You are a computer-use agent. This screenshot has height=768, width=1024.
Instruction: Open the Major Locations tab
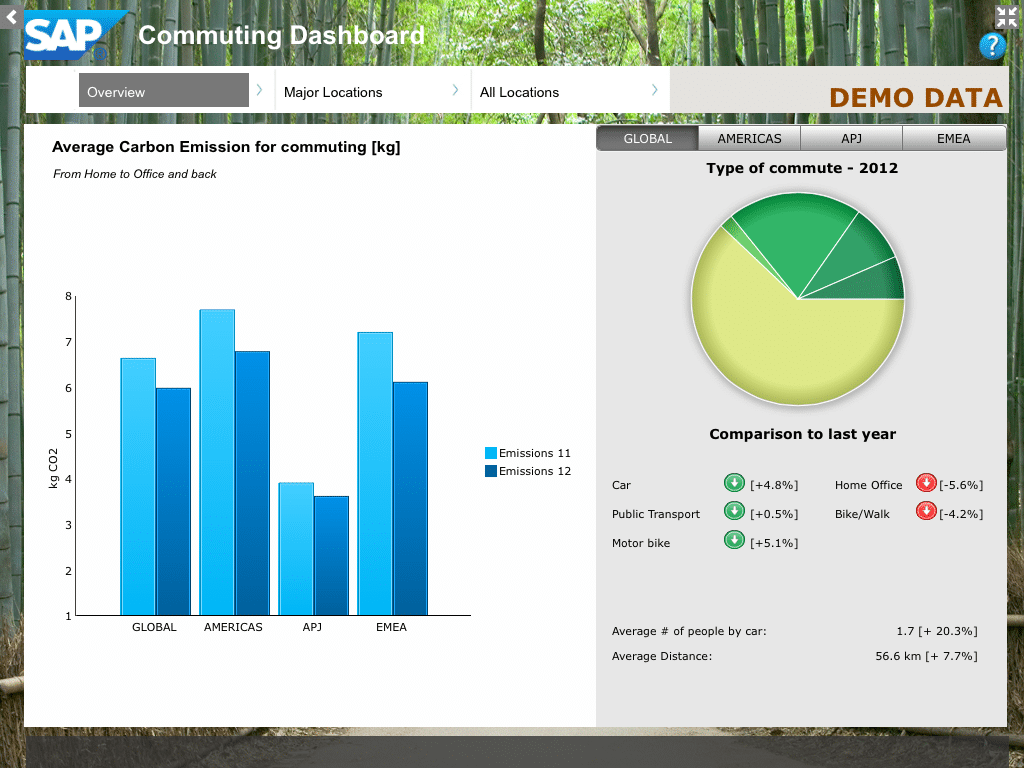tap(333, 92)
